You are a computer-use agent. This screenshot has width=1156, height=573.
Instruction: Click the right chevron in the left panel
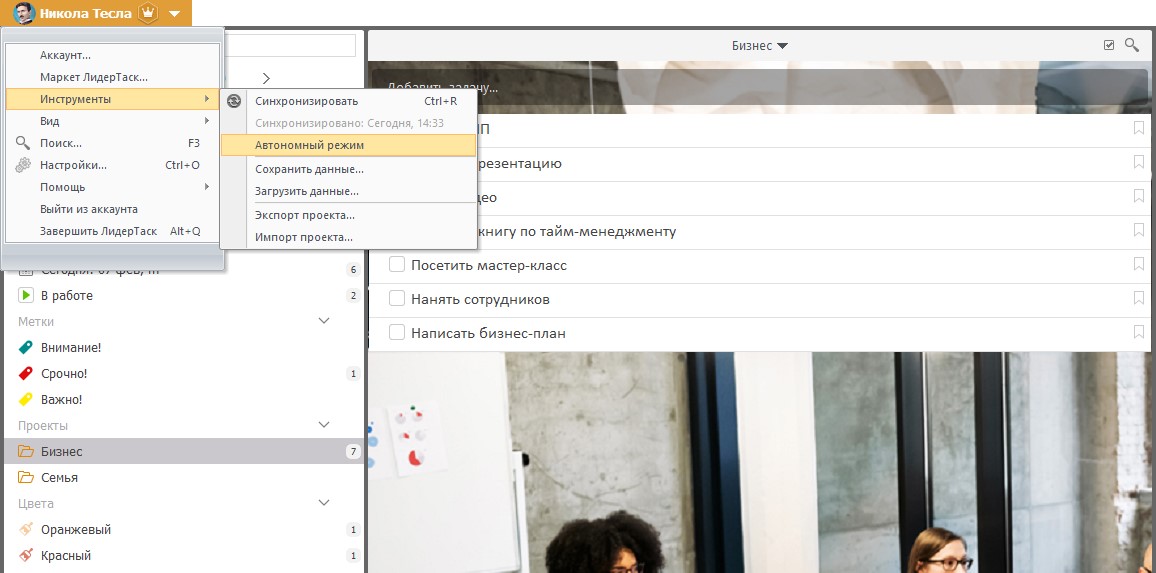267,77
